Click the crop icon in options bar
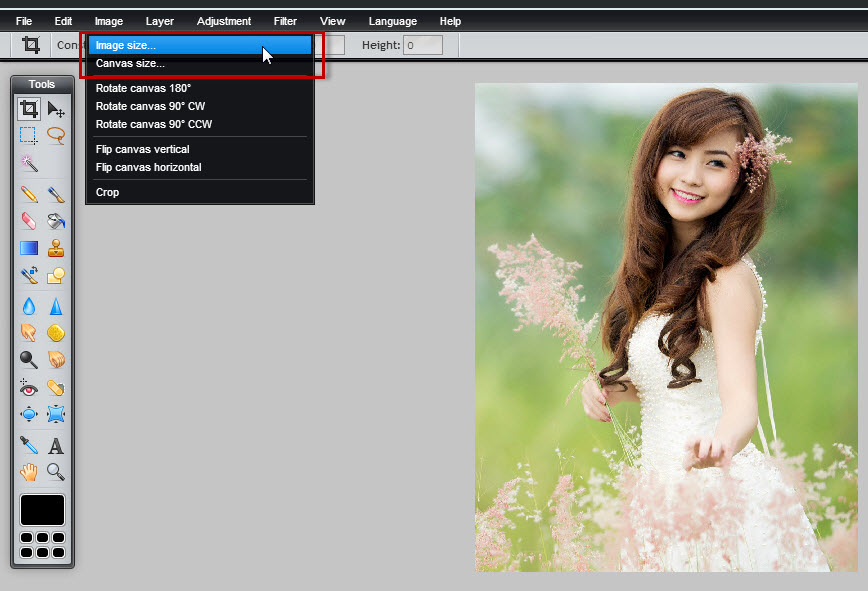This screenshot has width=868, height=591. coord(31,44)
